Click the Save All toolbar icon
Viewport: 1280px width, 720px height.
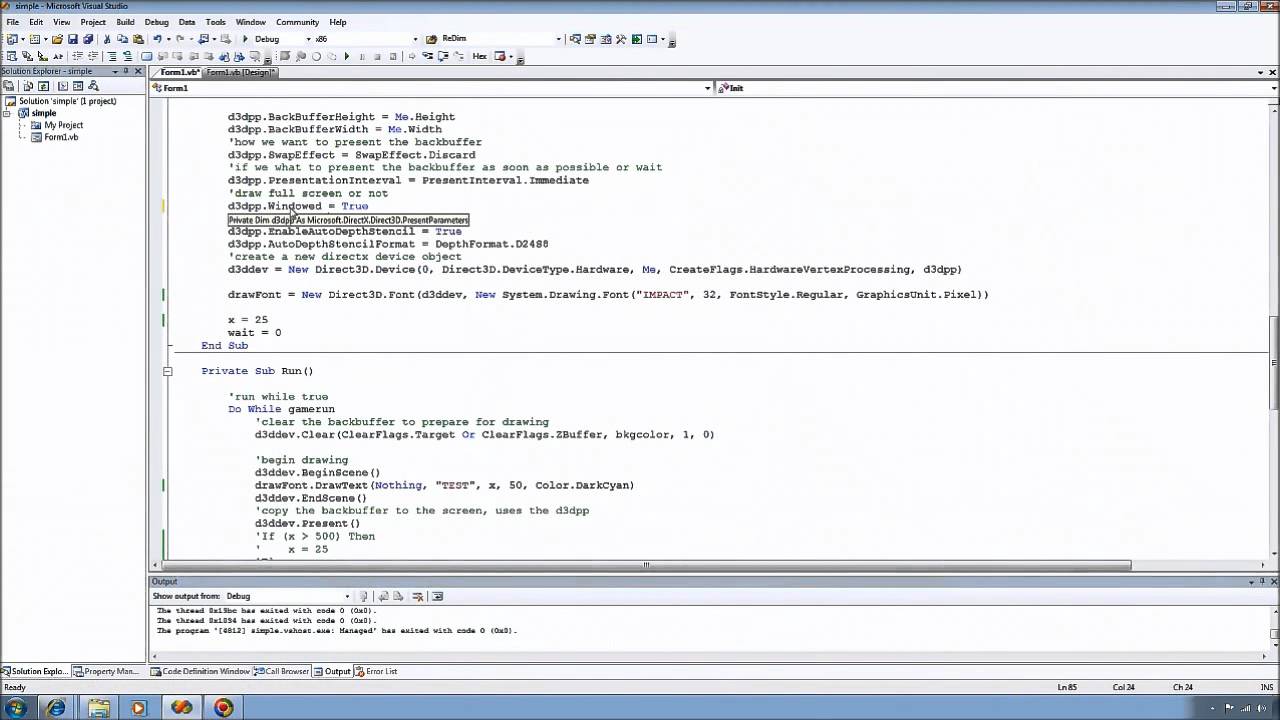[88, 39]
